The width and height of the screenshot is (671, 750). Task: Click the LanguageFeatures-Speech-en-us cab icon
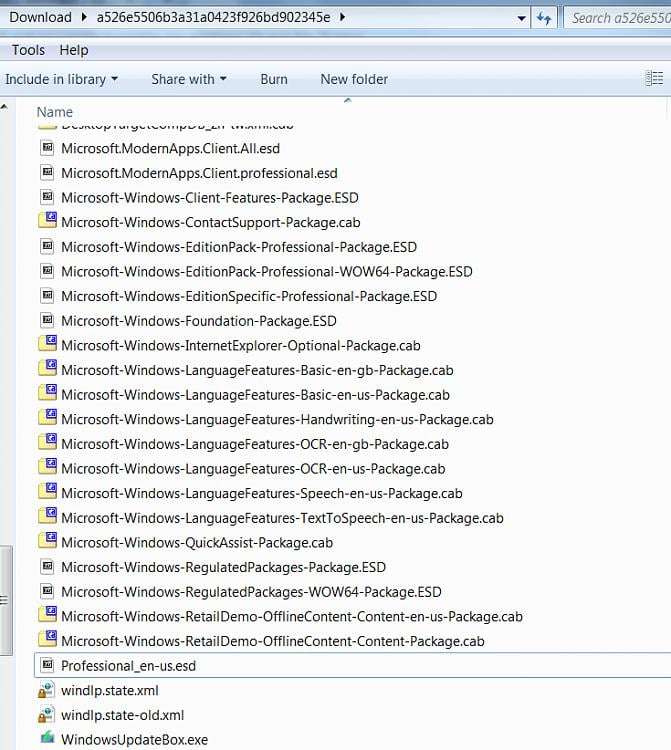click(x=47, y=492)
